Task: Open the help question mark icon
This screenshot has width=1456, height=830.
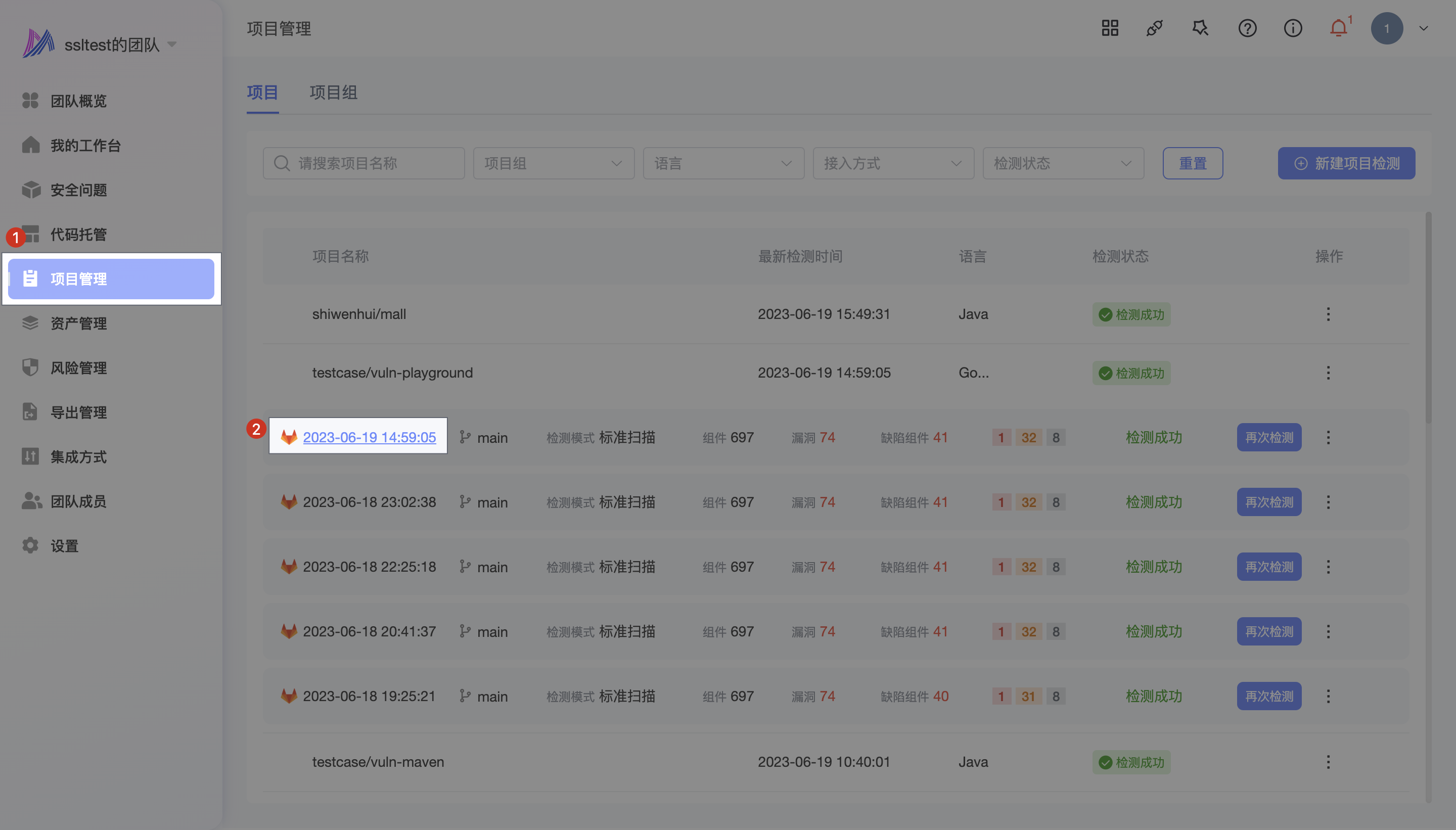Action: pyautogui.click(x=1247, y=28)
